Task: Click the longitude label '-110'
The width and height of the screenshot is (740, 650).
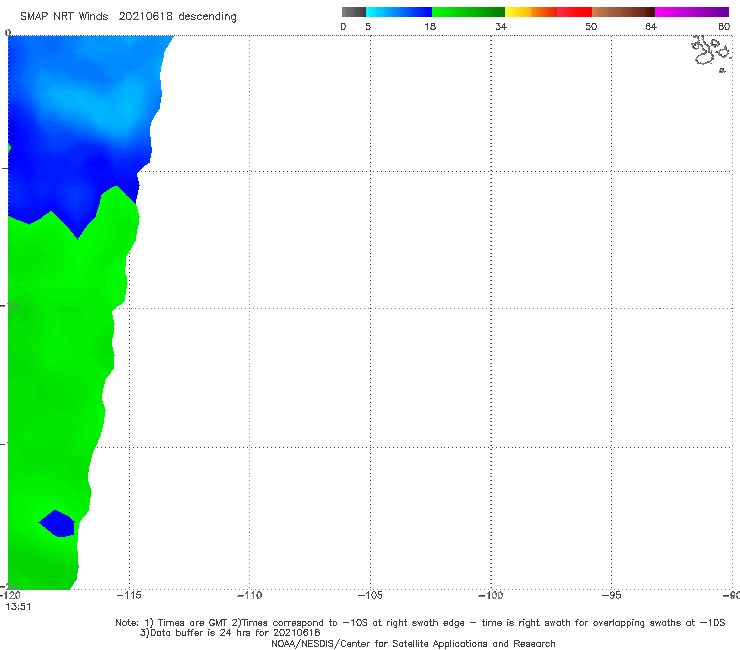Action: coord(249,595)
